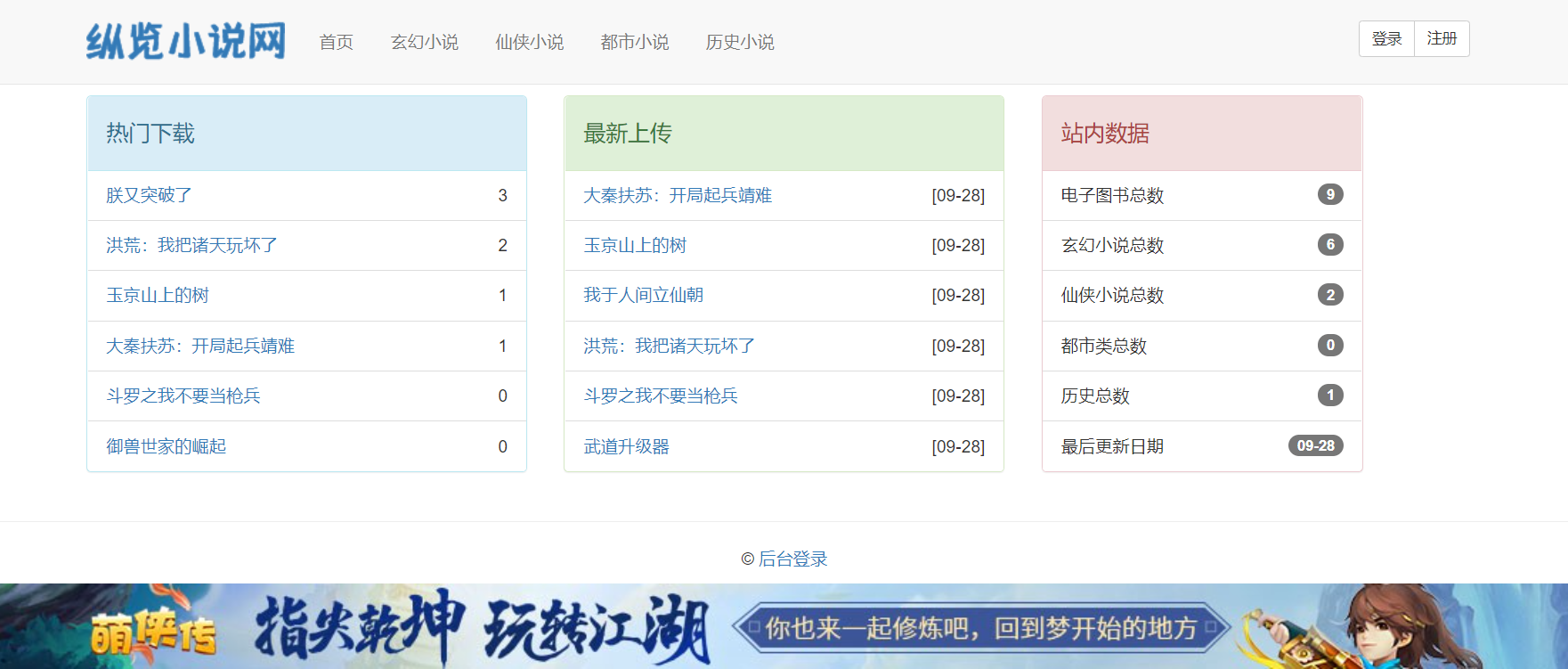
Task: Select 都市小说 in the navbar
Action: click(634, 42)
